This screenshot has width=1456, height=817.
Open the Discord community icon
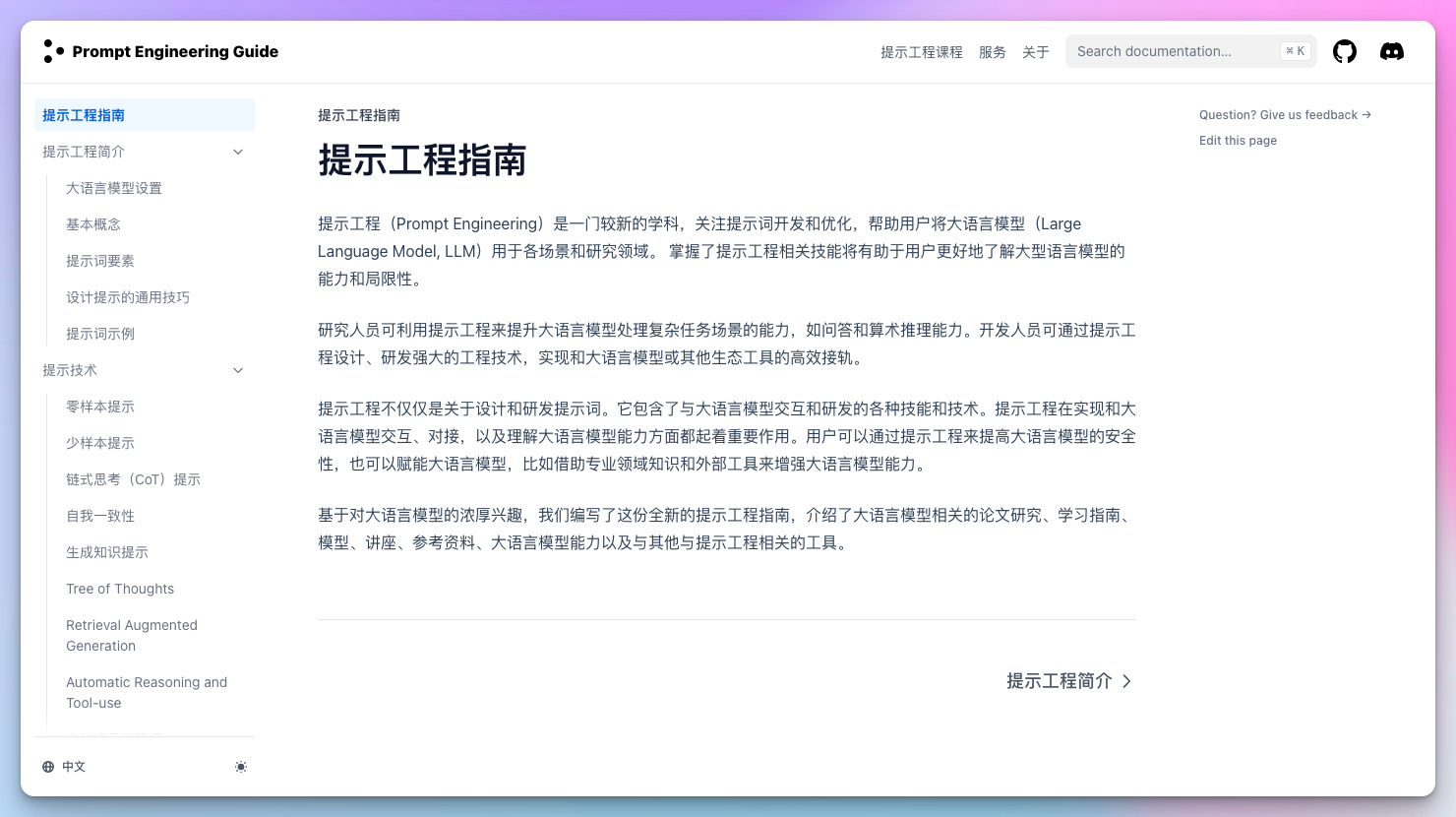click(1392, 51)
